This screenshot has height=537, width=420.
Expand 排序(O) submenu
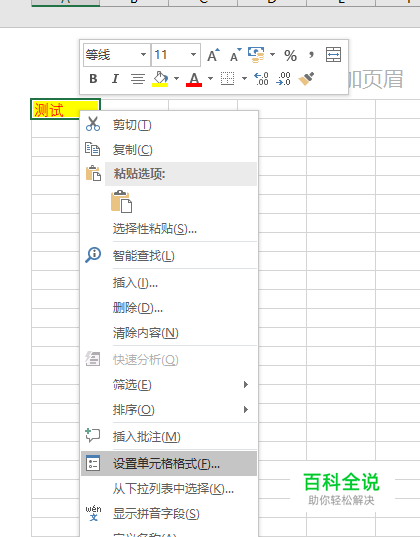[169, 410]
